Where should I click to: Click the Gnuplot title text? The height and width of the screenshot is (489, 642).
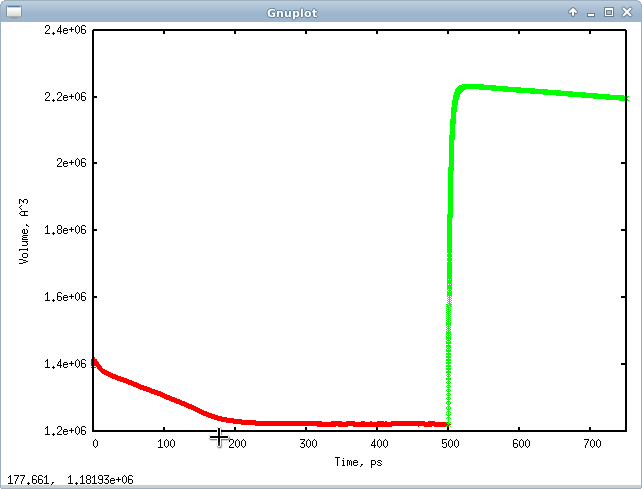(292, 13)
